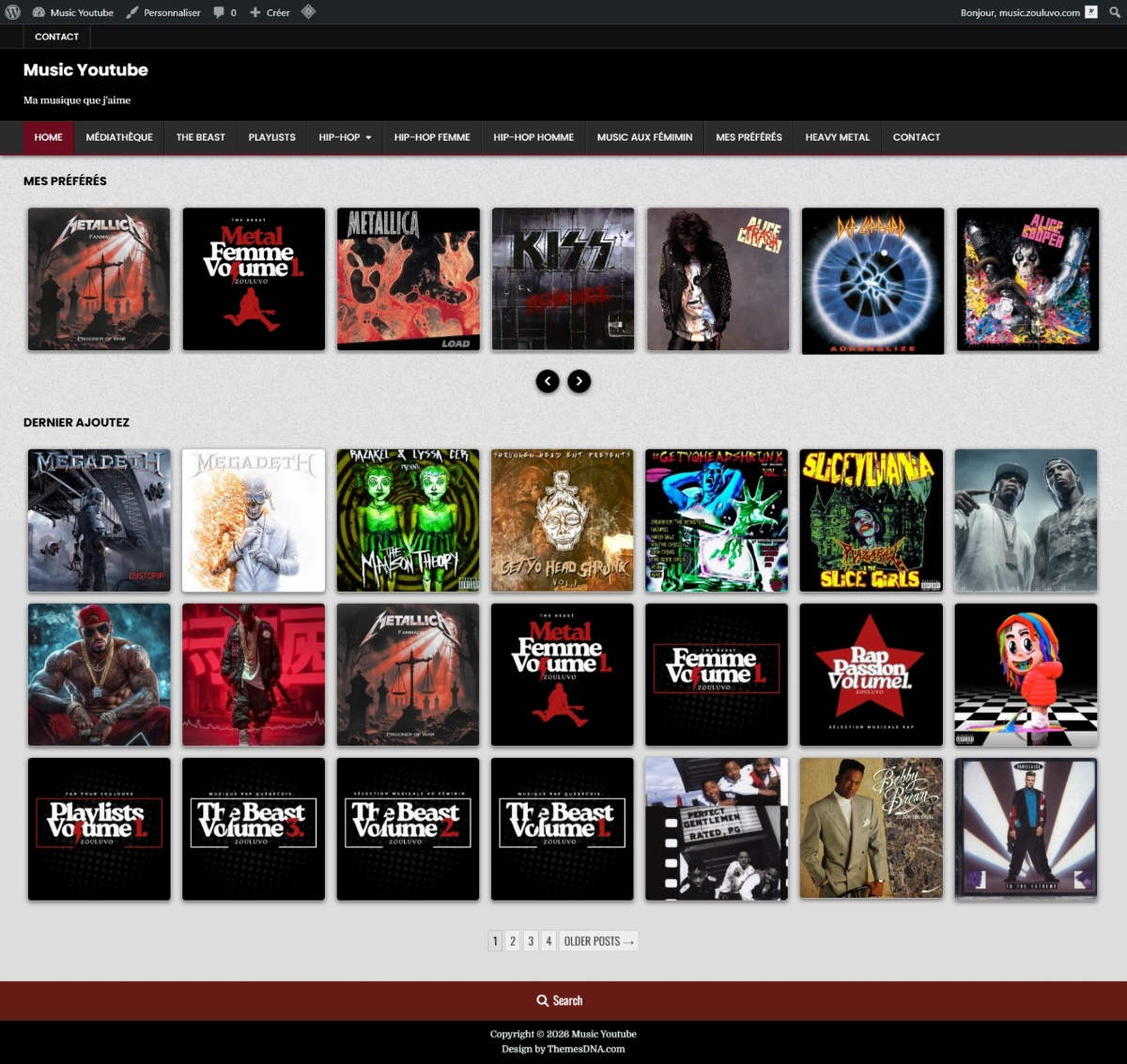This screenshot has height=1064, width=1127.
Task: Open Metallica Prisoner of War cover in favorites
Action: (x=99, y=279)
